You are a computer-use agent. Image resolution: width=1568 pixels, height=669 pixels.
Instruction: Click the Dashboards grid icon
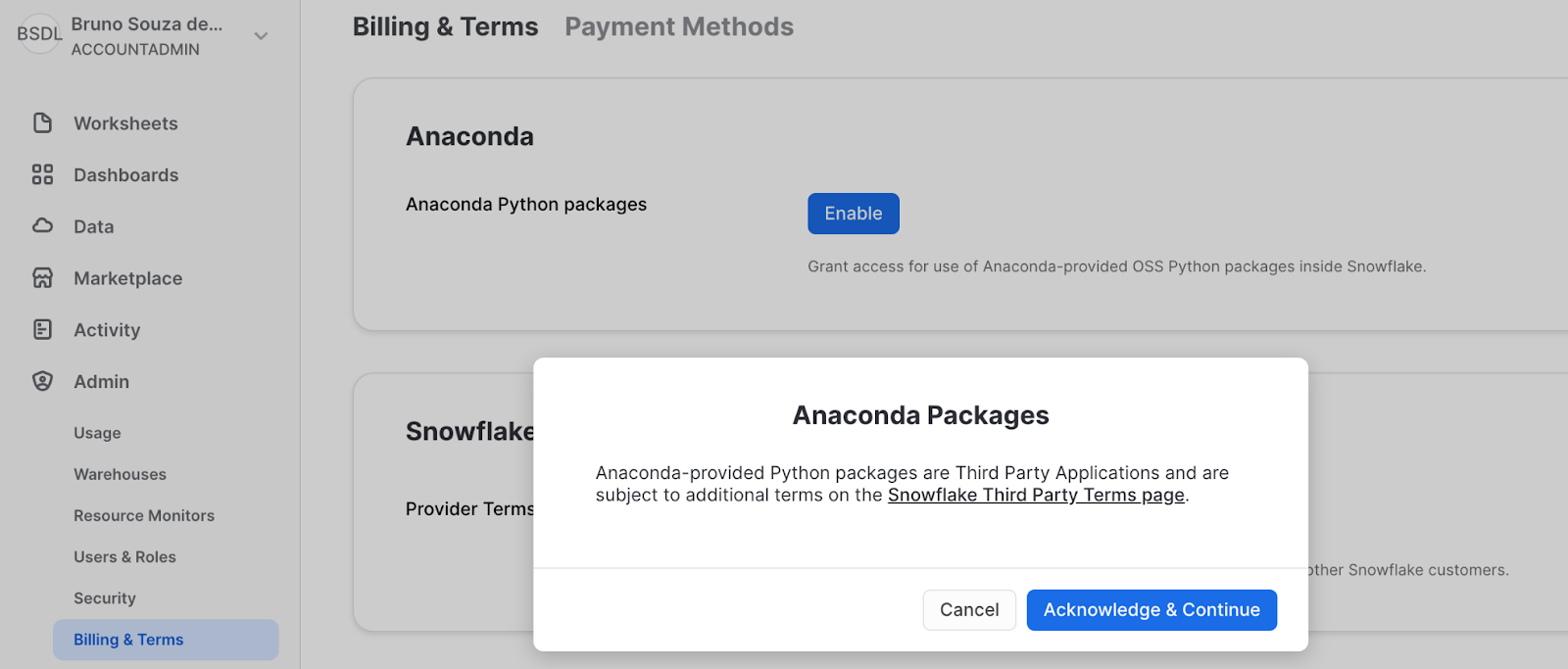tap(42, 175)
